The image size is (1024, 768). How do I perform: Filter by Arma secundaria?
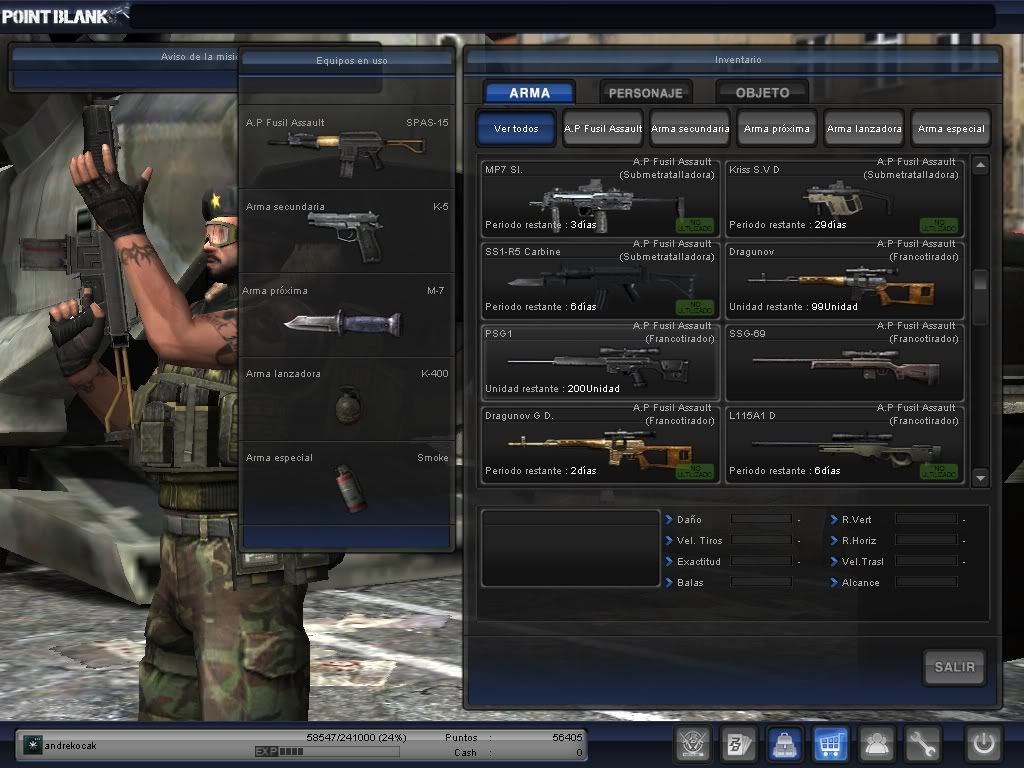[690, 129]
